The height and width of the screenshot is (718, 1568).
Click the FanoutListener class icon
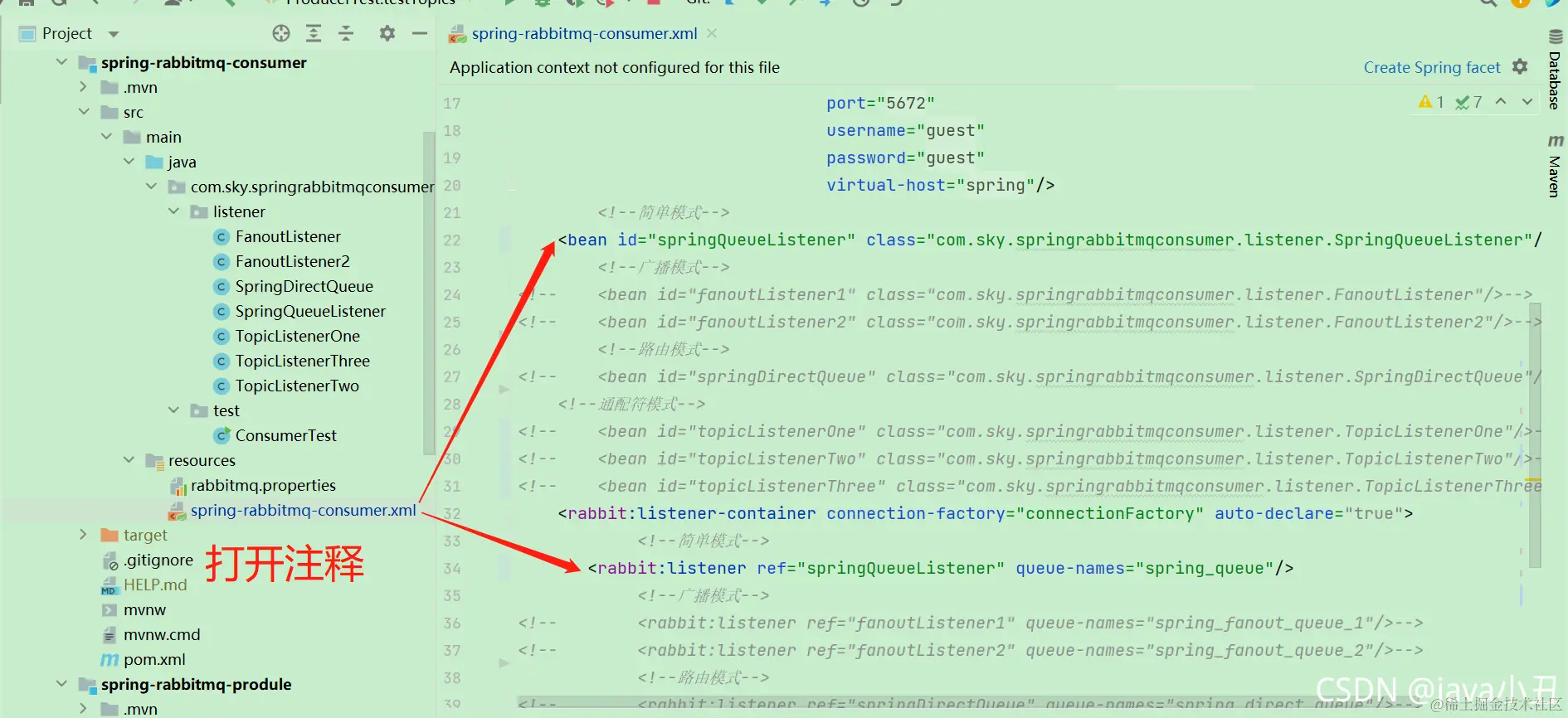pyautogui.click(x=222, y=237)
